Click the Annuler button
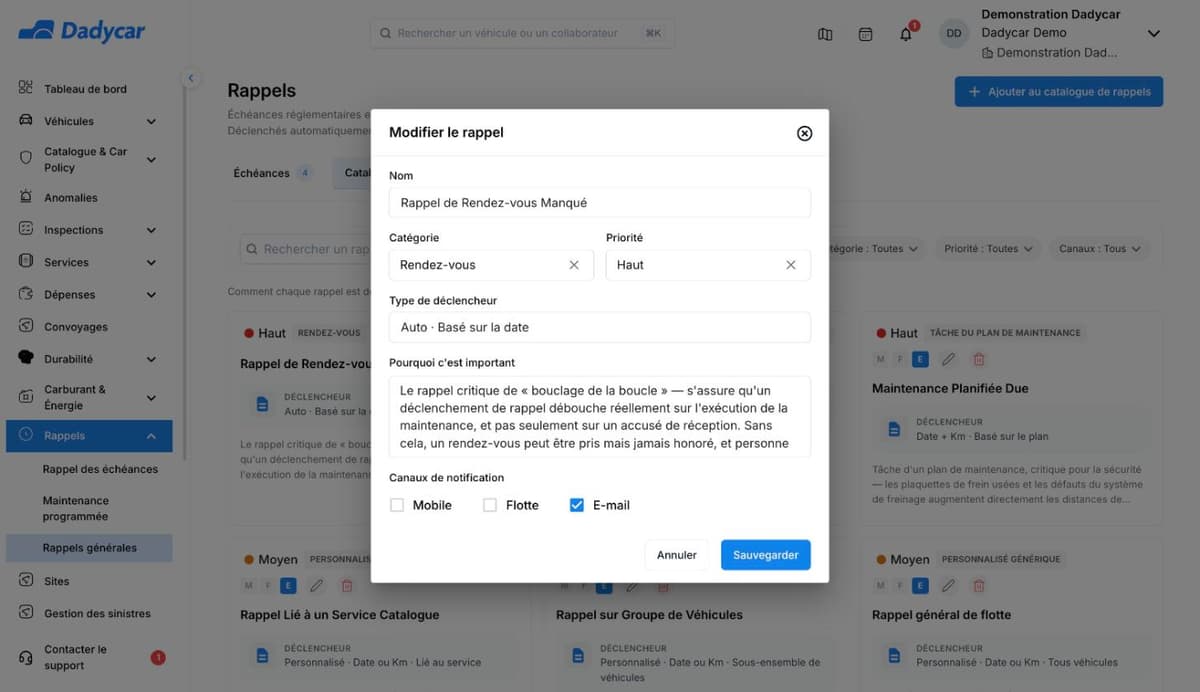 click(677, 555)
